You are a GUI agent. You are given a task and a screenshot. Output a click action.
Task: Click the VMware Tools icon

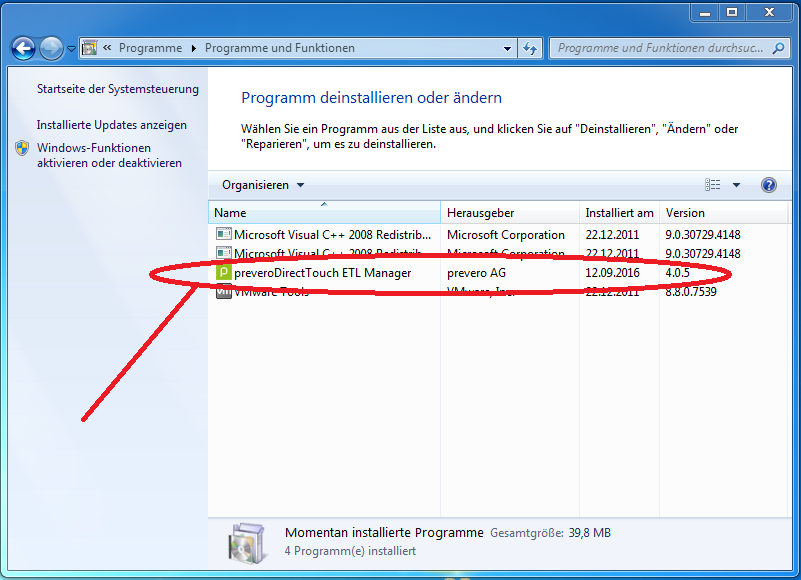(223, 292)
